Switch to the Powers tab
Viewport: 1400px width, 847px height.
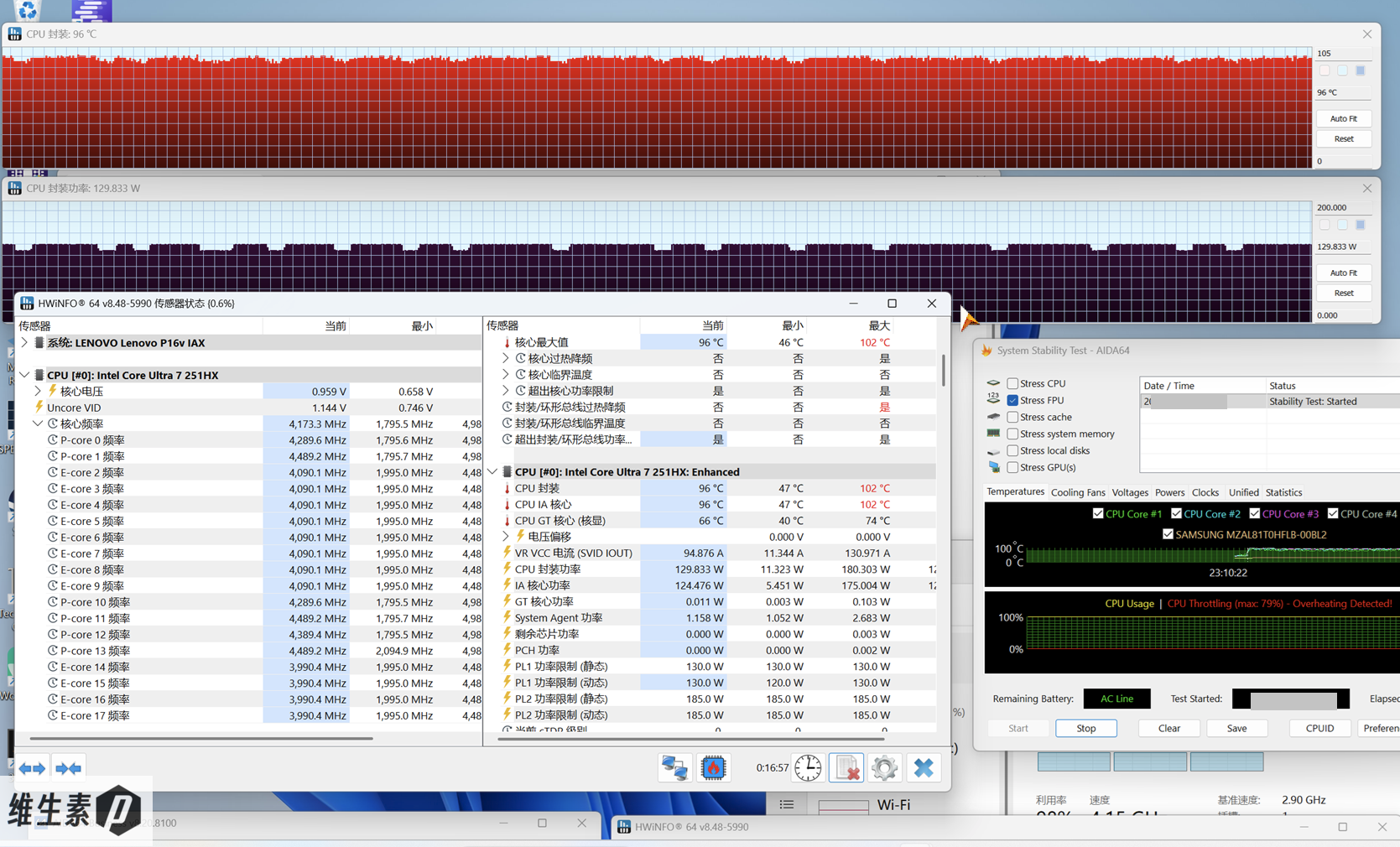[1169, 492]
